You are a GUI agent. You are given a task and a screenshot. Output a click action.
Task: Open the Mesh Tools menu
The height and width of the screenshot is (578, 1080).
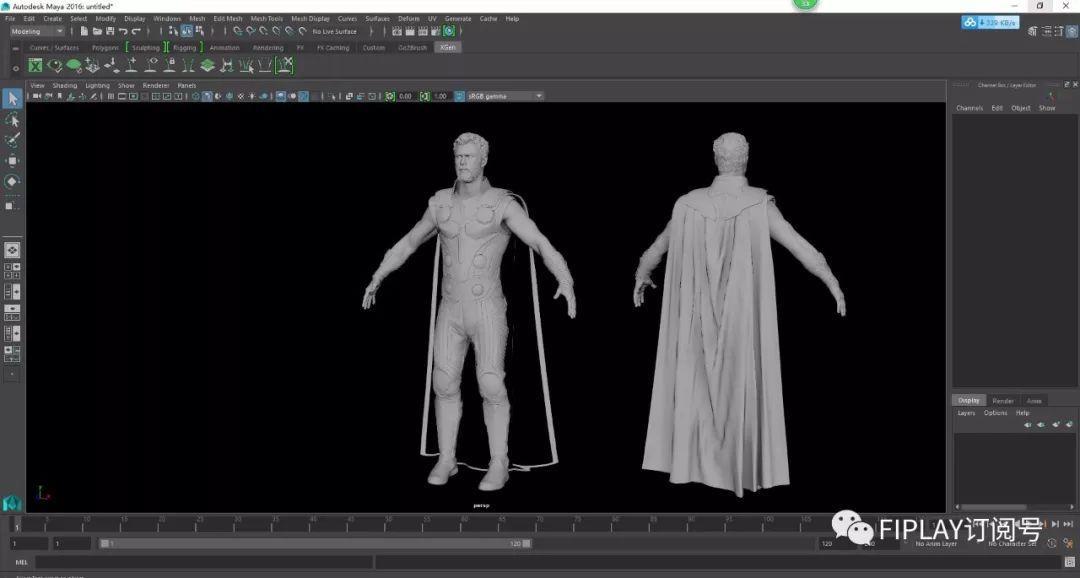(266, 18)
